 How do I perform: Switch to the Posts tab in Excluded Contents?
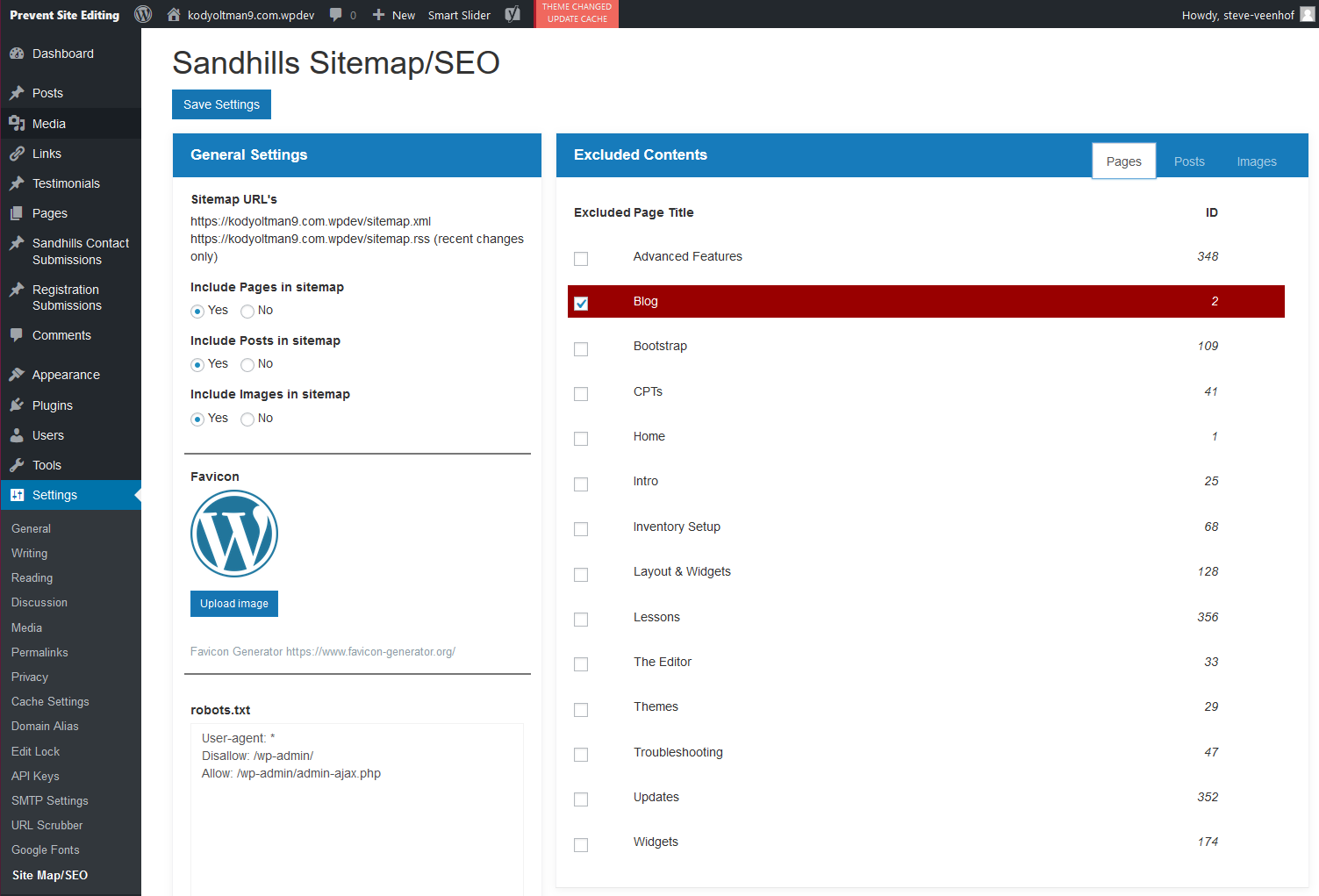(x=1189, y=161)
